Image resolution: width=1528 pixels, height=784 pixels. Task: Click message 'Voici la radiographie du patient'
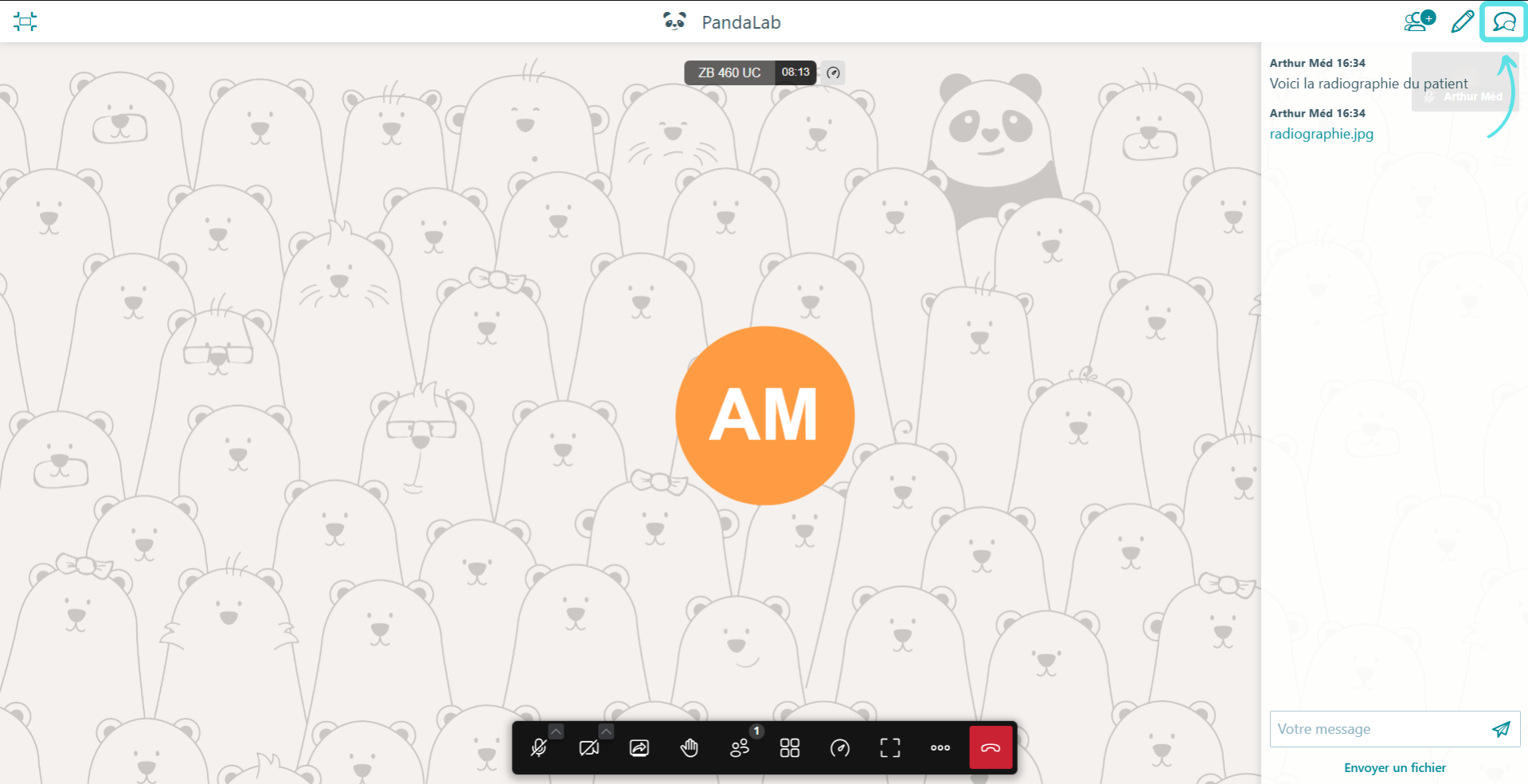[x=1368, y=84]
